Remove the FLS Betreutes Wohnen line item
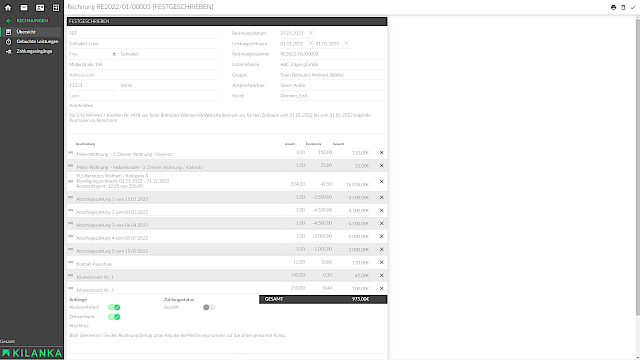 tap(382, 182)
